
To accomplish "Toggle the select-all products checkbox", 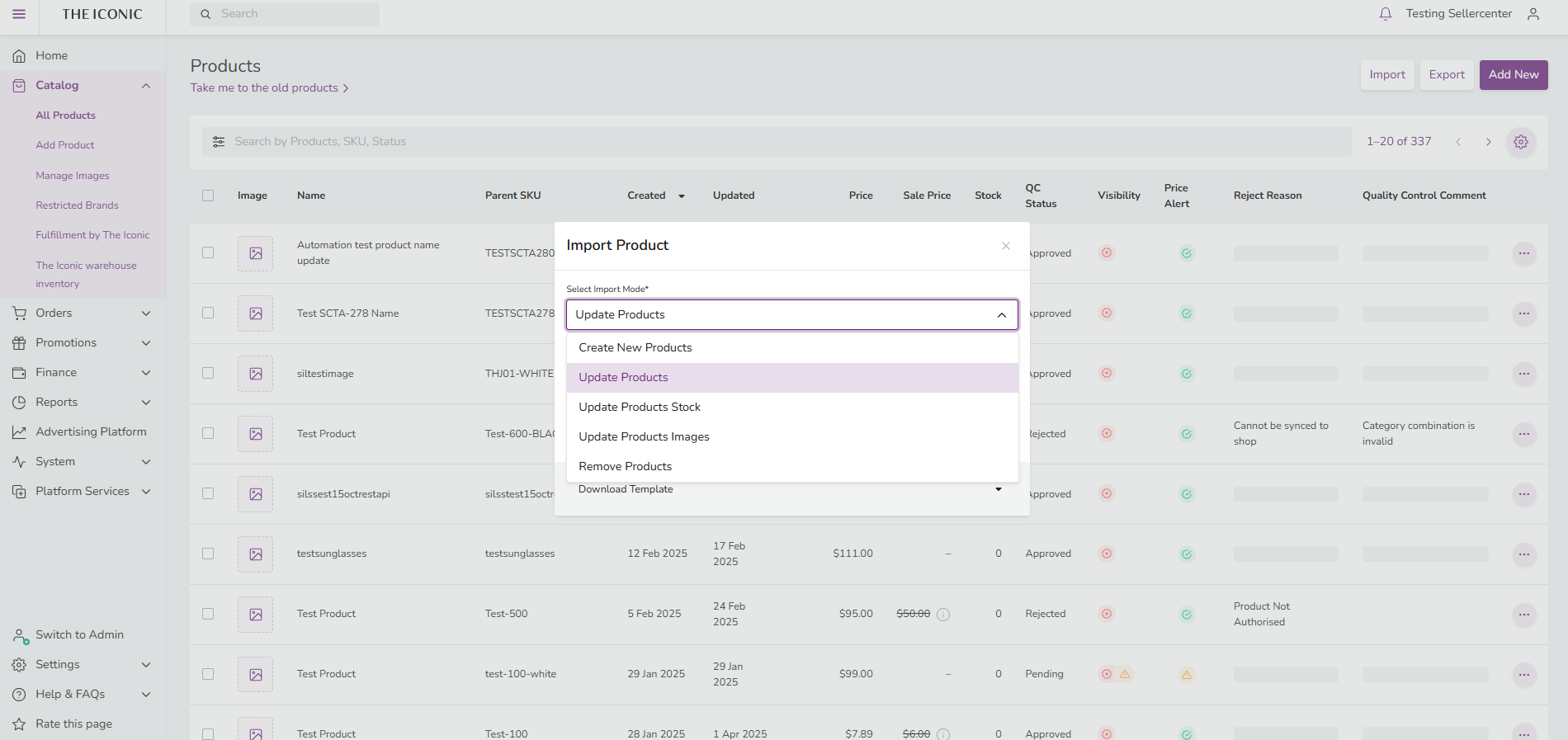I will tap(208, 196).
